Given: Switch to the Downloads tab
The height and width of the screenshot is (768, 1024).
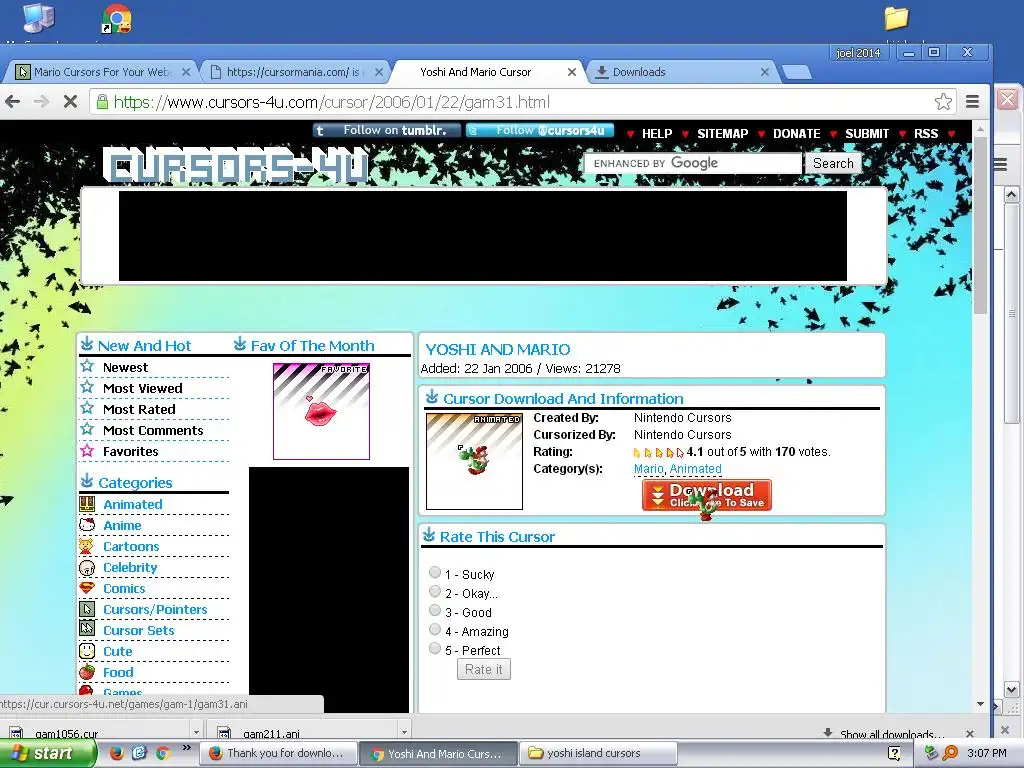Looking at the screenshot, I should 681,72.
